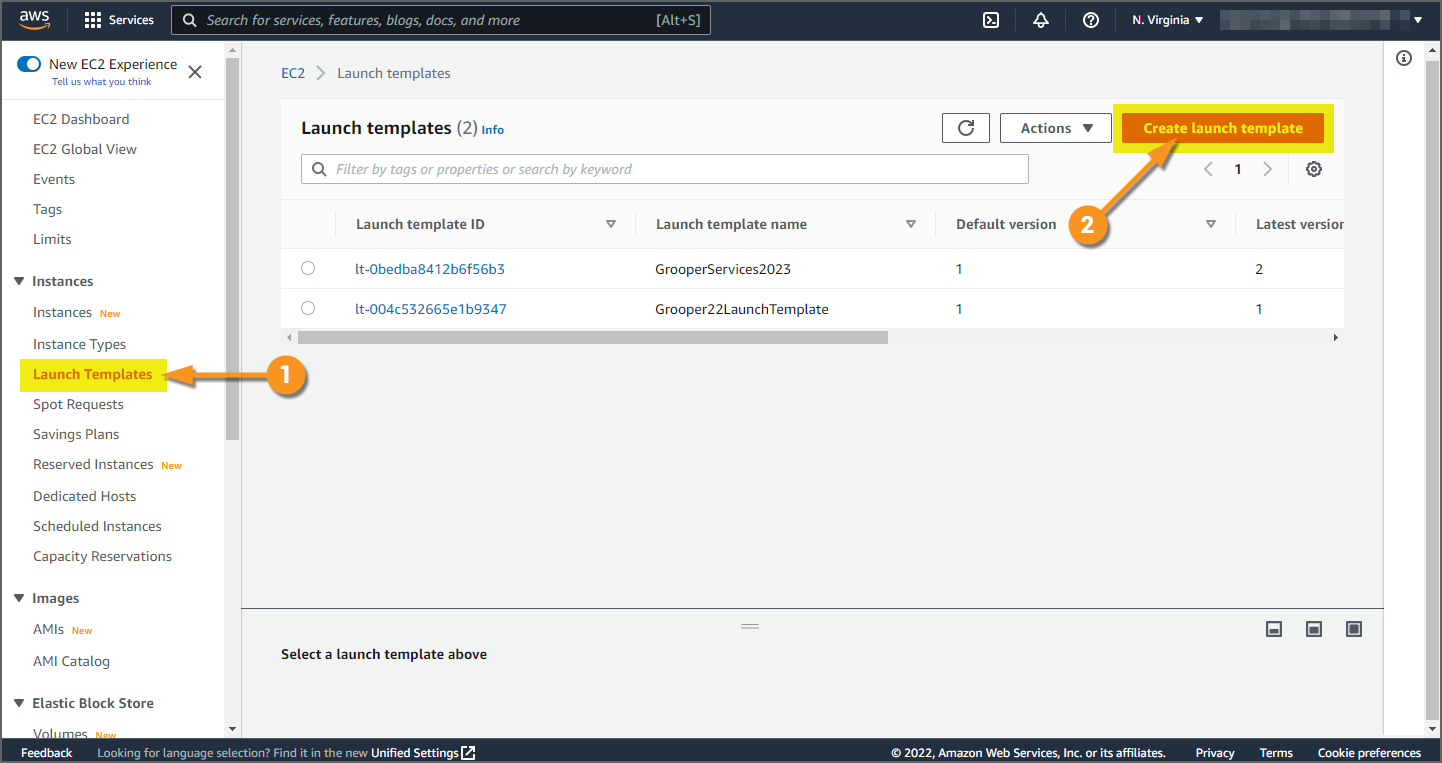The image size is (1442, 763).
Task: Open the Actions dropdown
Action: tap(1056, 128)
